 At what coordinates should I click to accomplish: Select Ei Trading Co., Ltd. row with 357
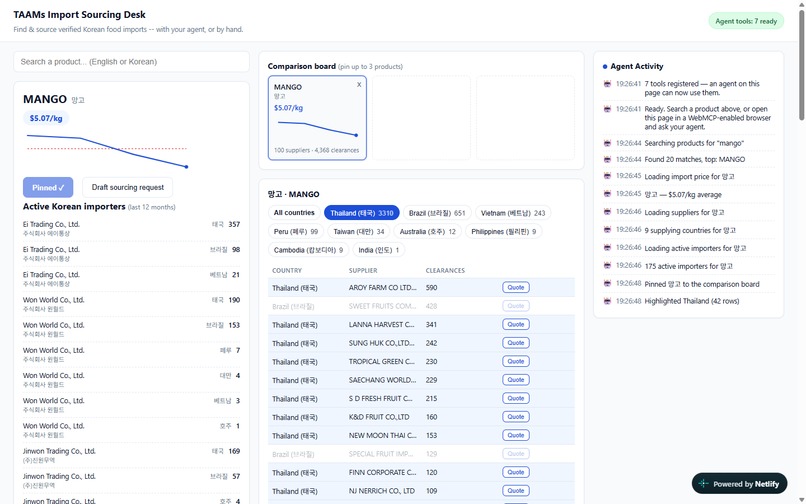132,228
